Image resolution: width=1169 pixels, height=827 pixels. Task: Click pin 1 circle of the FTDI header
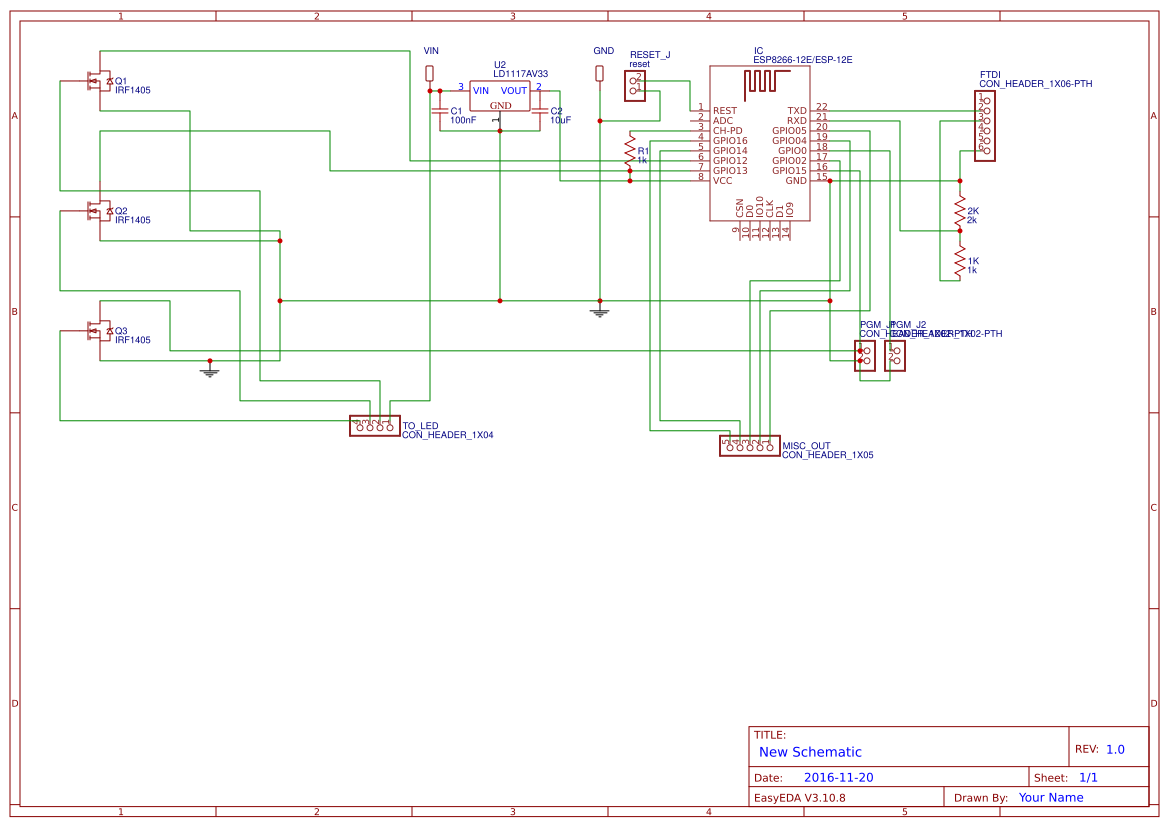pyautogui.click(x=987, y=100)
